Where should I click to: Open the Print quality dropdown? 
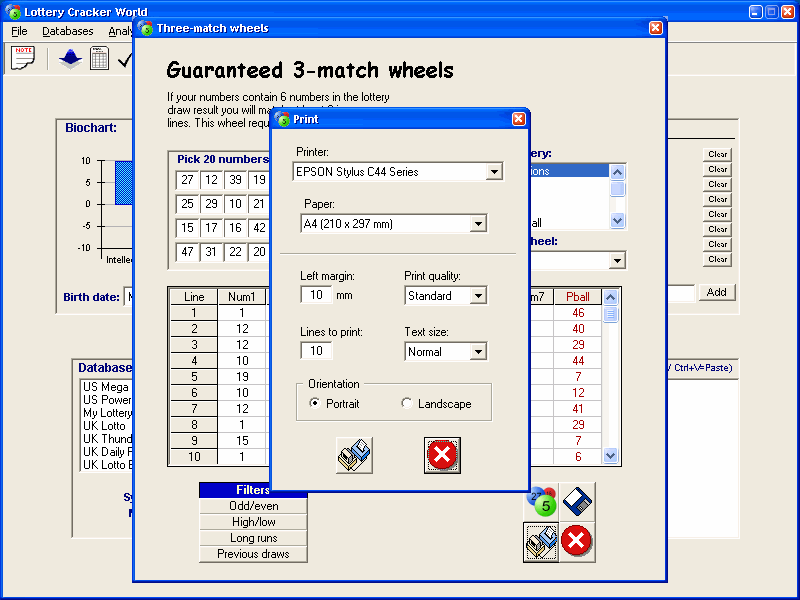[x=478, y=296]
